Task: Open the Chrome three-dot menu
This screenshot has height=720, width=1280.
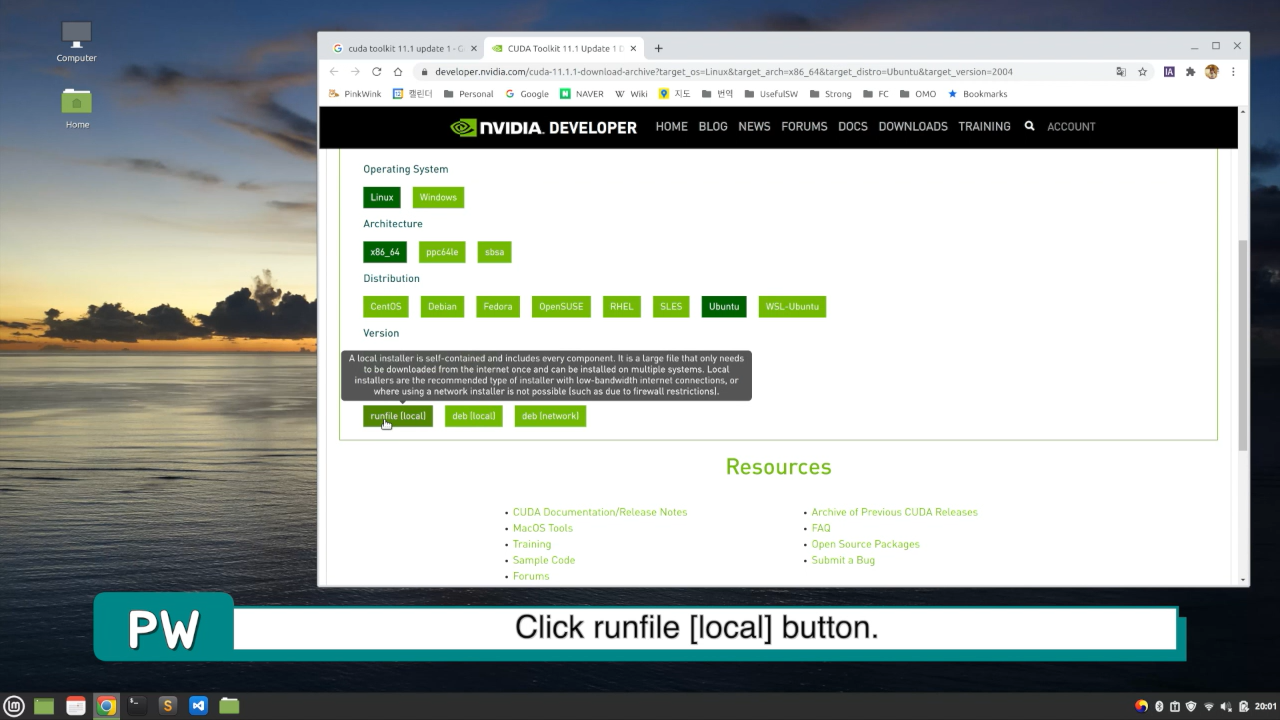Action: point(1233,72)
